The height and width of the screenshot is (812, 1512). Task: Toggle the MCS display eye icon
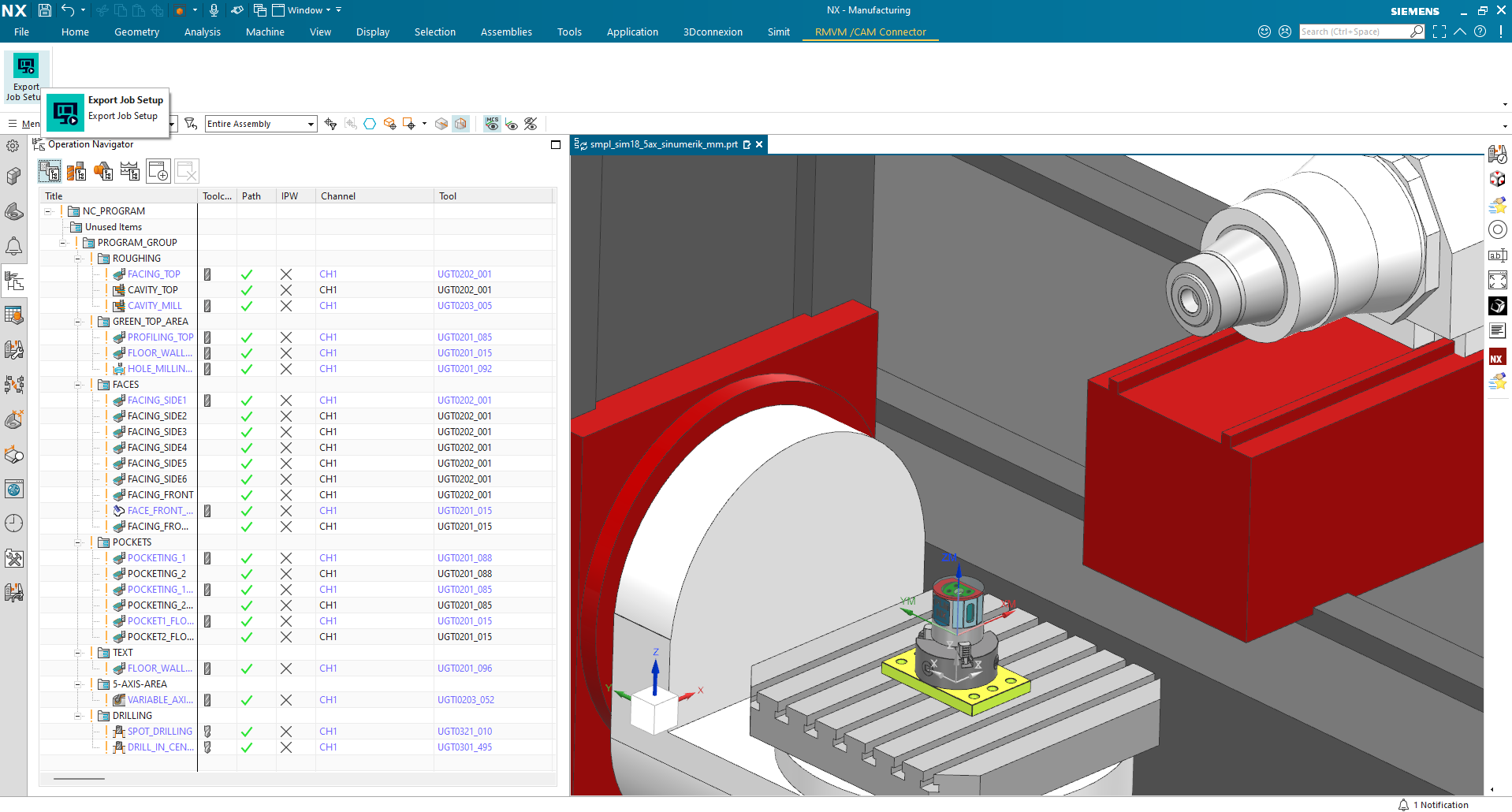pos(491,124)
